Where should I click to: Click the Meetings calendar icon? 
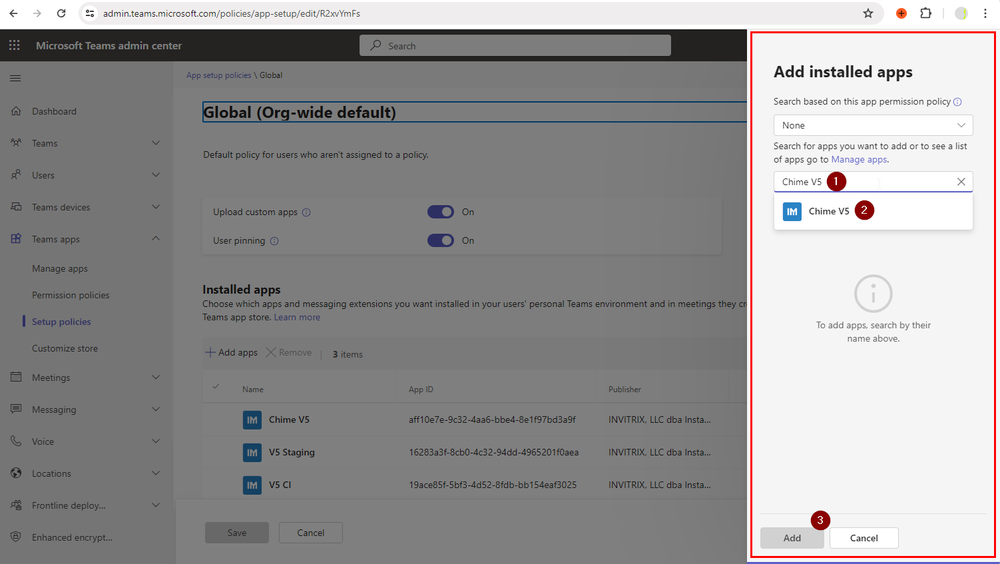click(x=16, y=377)
